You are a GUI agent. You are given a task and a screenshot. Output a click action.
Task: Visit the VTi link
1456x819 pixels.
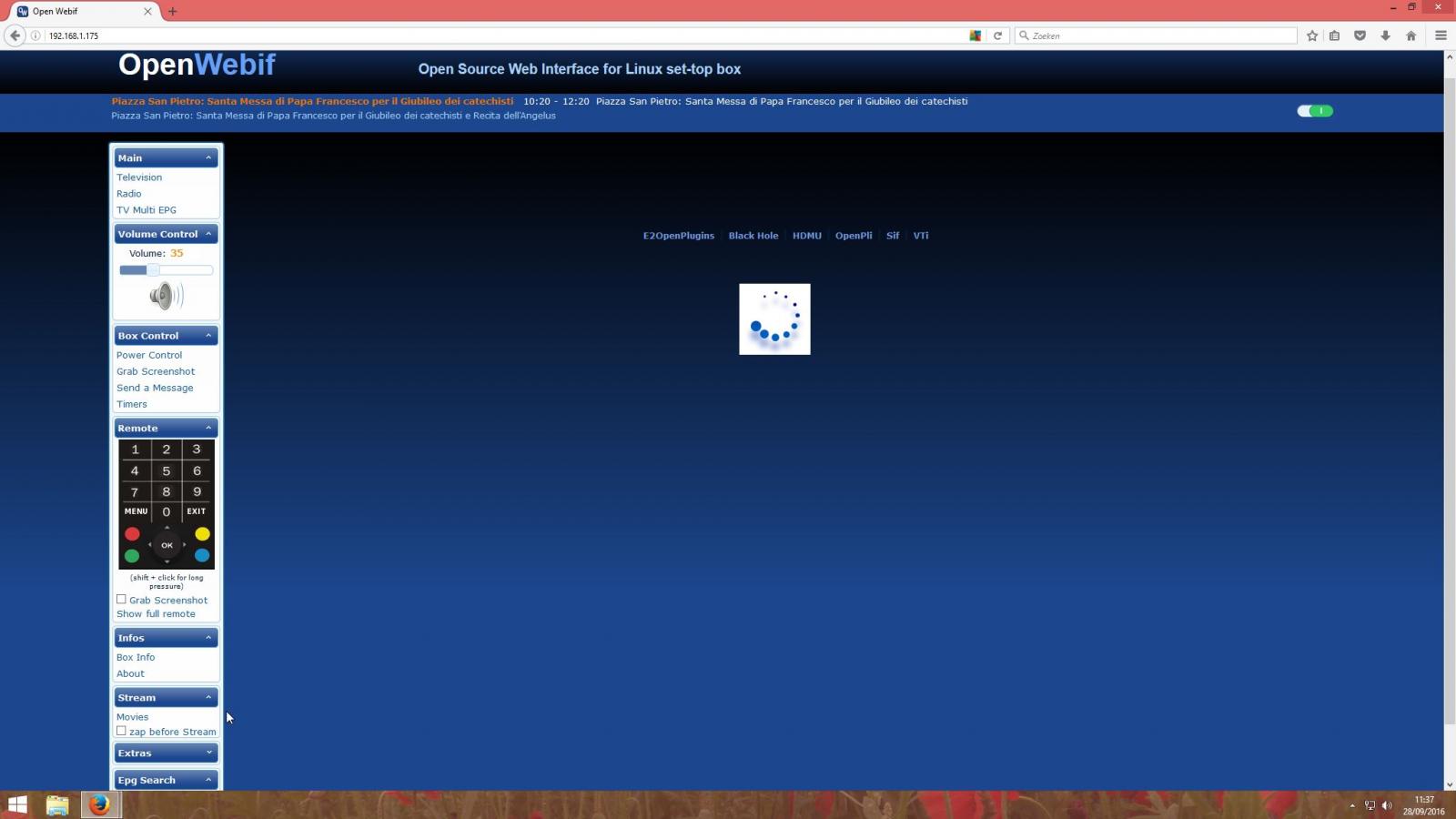pyautogui.click(x=921, y=236)
